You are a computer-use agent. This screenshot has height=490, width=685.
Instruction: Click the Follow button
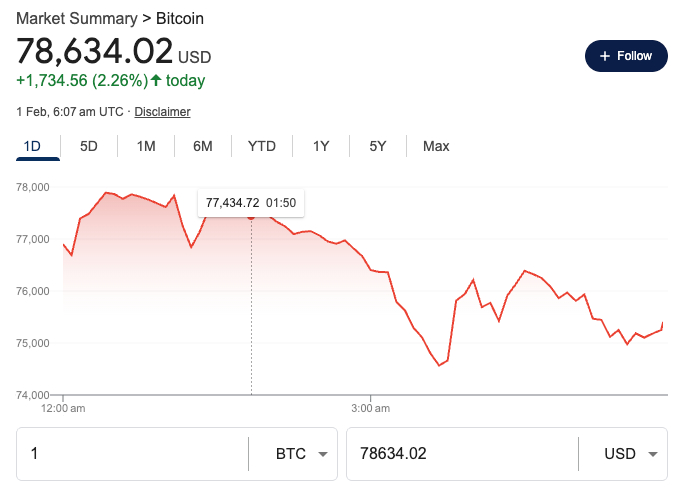625,56
